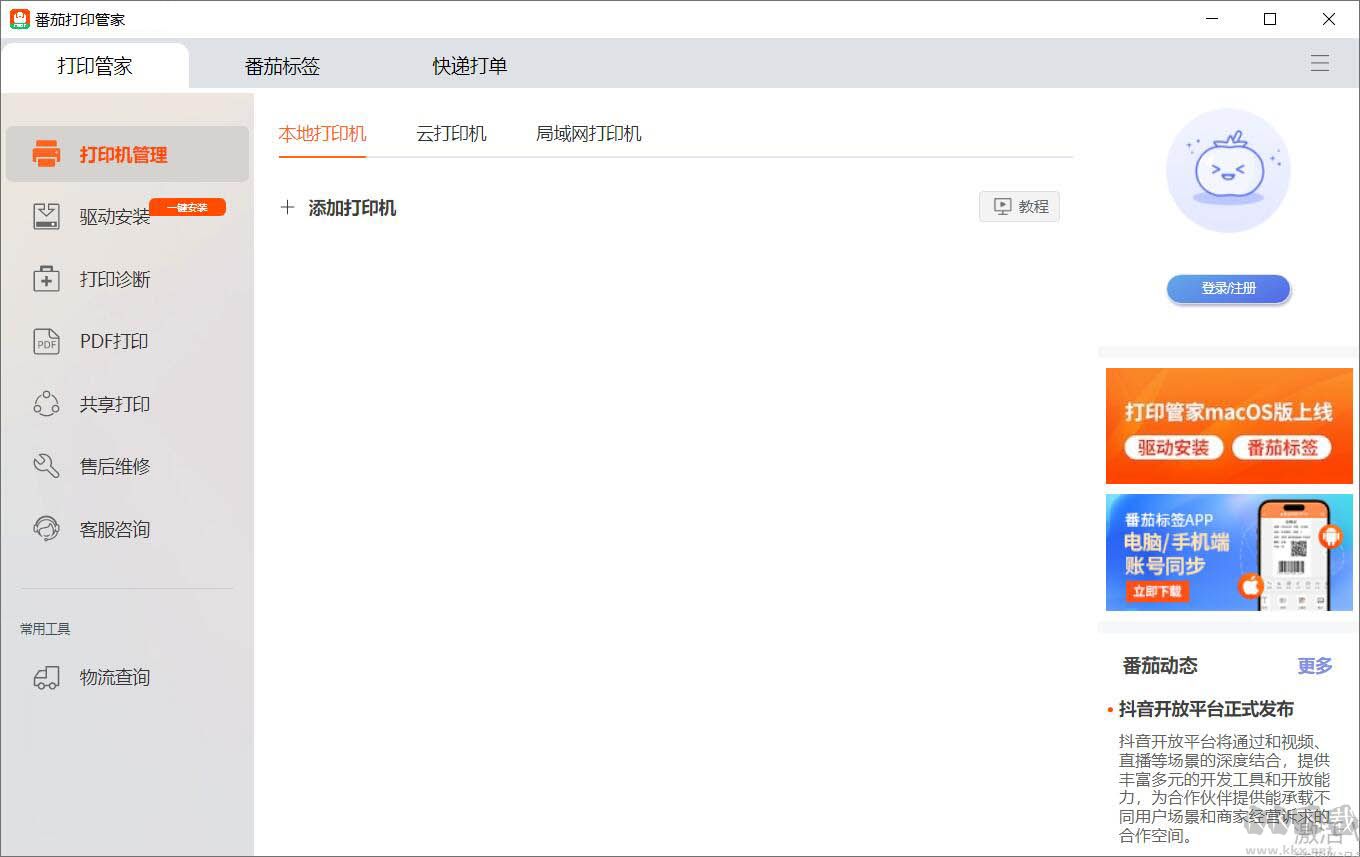Image resolution: width=1360 pixels, height=857 pixels.
Task: Click the Apple icon in the app banner
Action: [1251, 586]
